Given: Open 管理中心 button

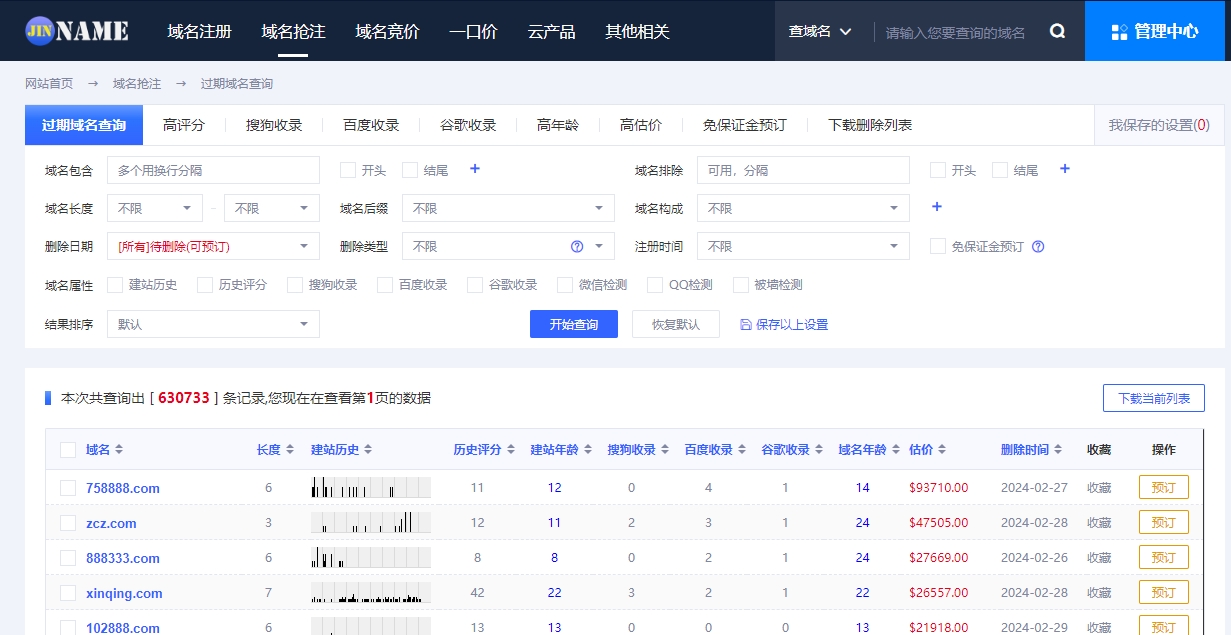Looking at the screenshot, I should click(x=1154, y=31).
